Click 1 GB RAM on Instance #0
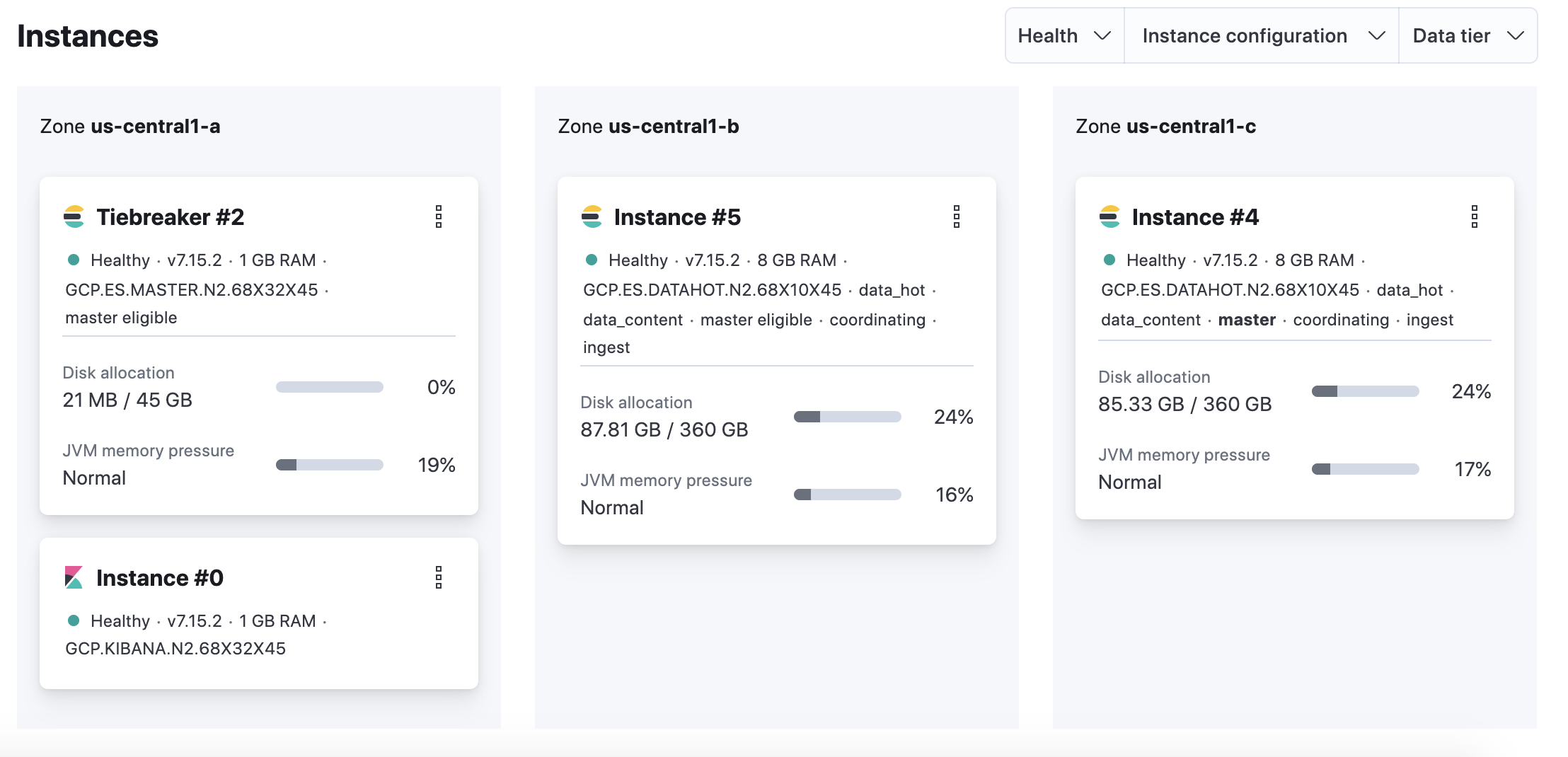 click(x=277, y=620)
